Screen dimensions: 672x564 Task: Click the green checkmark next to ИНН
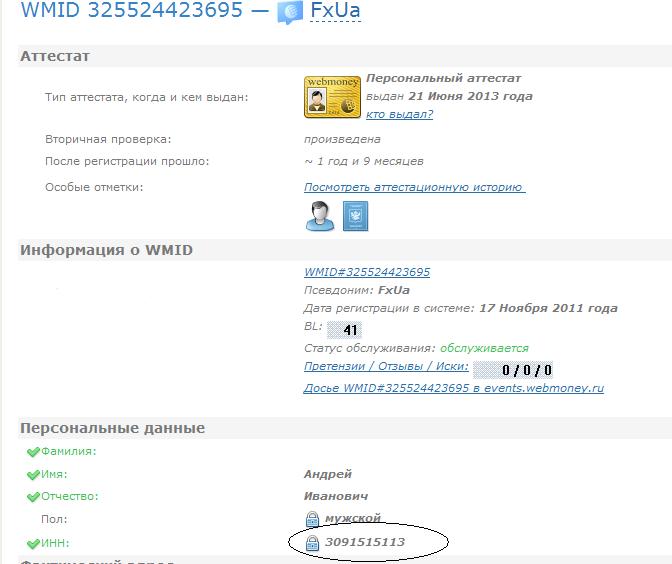tap(34, 542)
